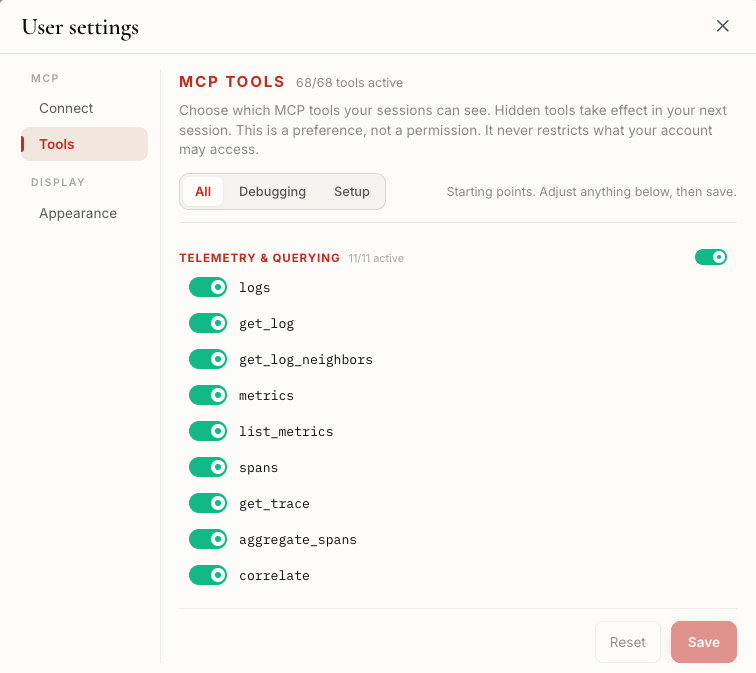Click the Reset button

pos(628,642)
